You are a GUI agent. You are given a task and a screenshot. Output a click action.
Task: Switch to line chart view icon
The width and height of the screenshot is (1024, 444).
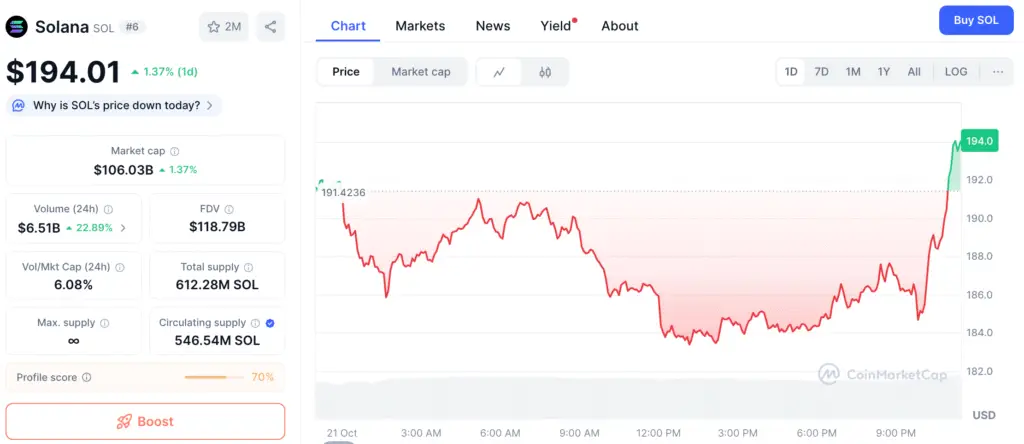point(499,72)
